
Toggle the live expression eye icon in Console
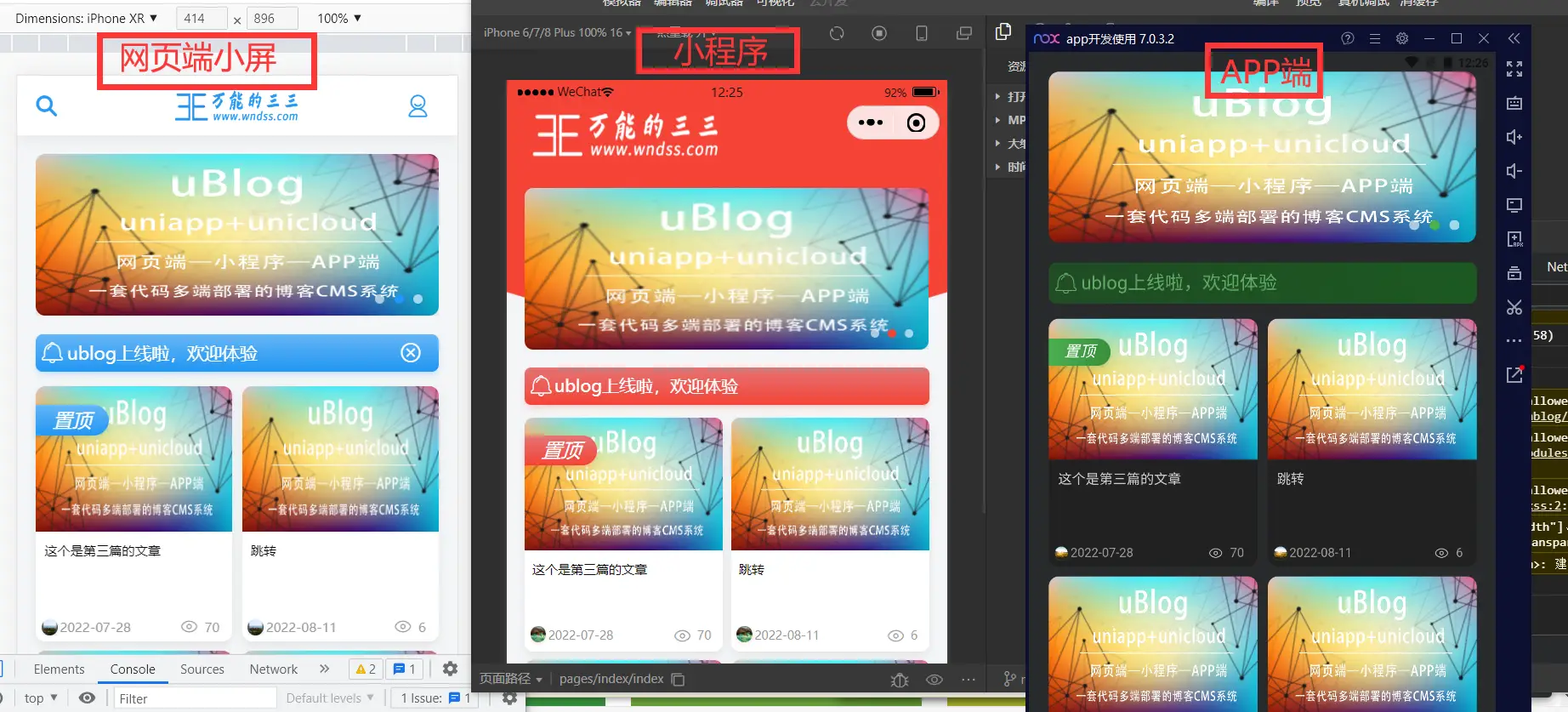[x=87, y=698]
